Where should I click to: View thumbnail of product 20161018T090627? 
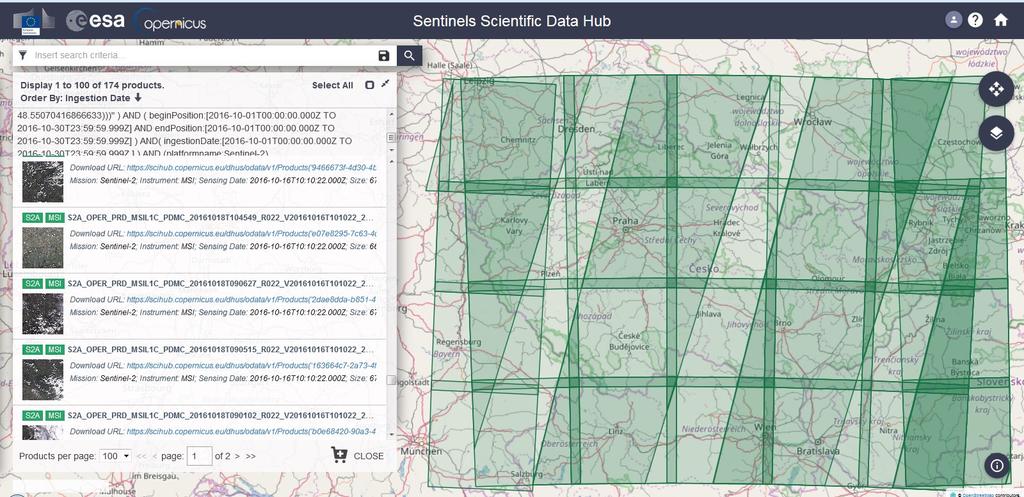pyautogui.click(x=43, y=314)
